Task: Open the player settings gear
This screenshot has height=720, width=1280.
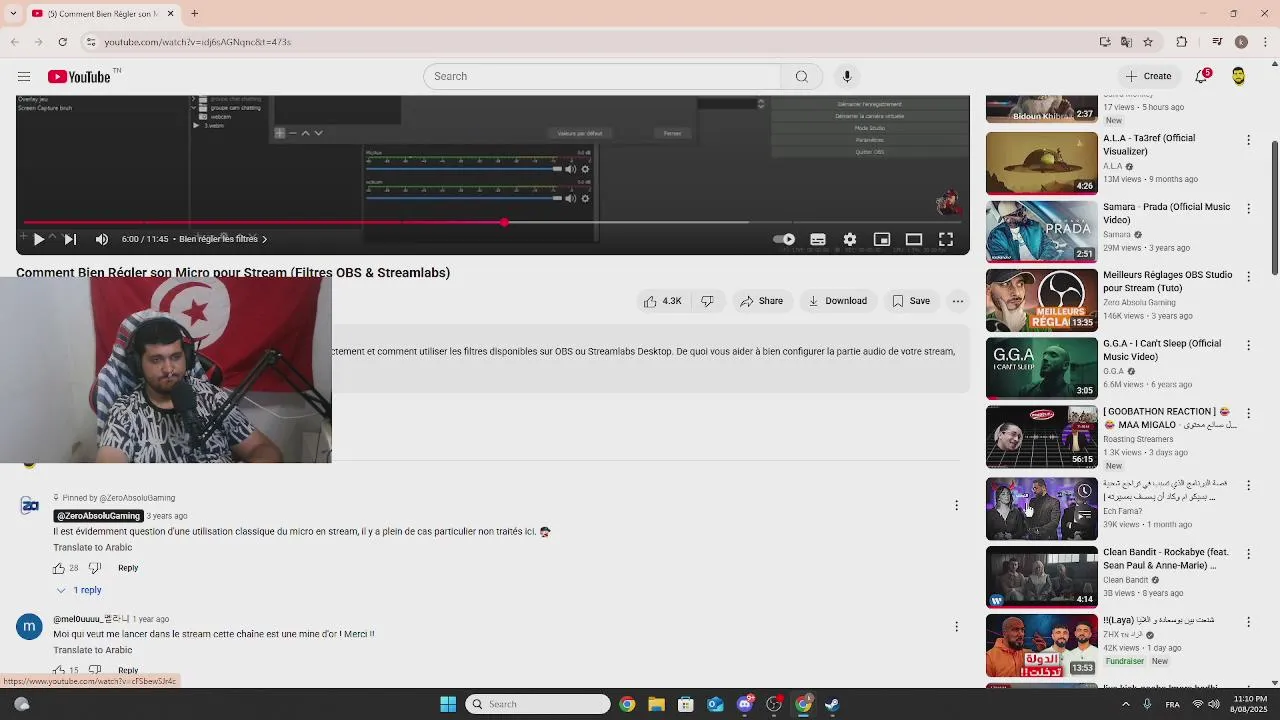Action: pyautogui.click(x=850, y=239)
